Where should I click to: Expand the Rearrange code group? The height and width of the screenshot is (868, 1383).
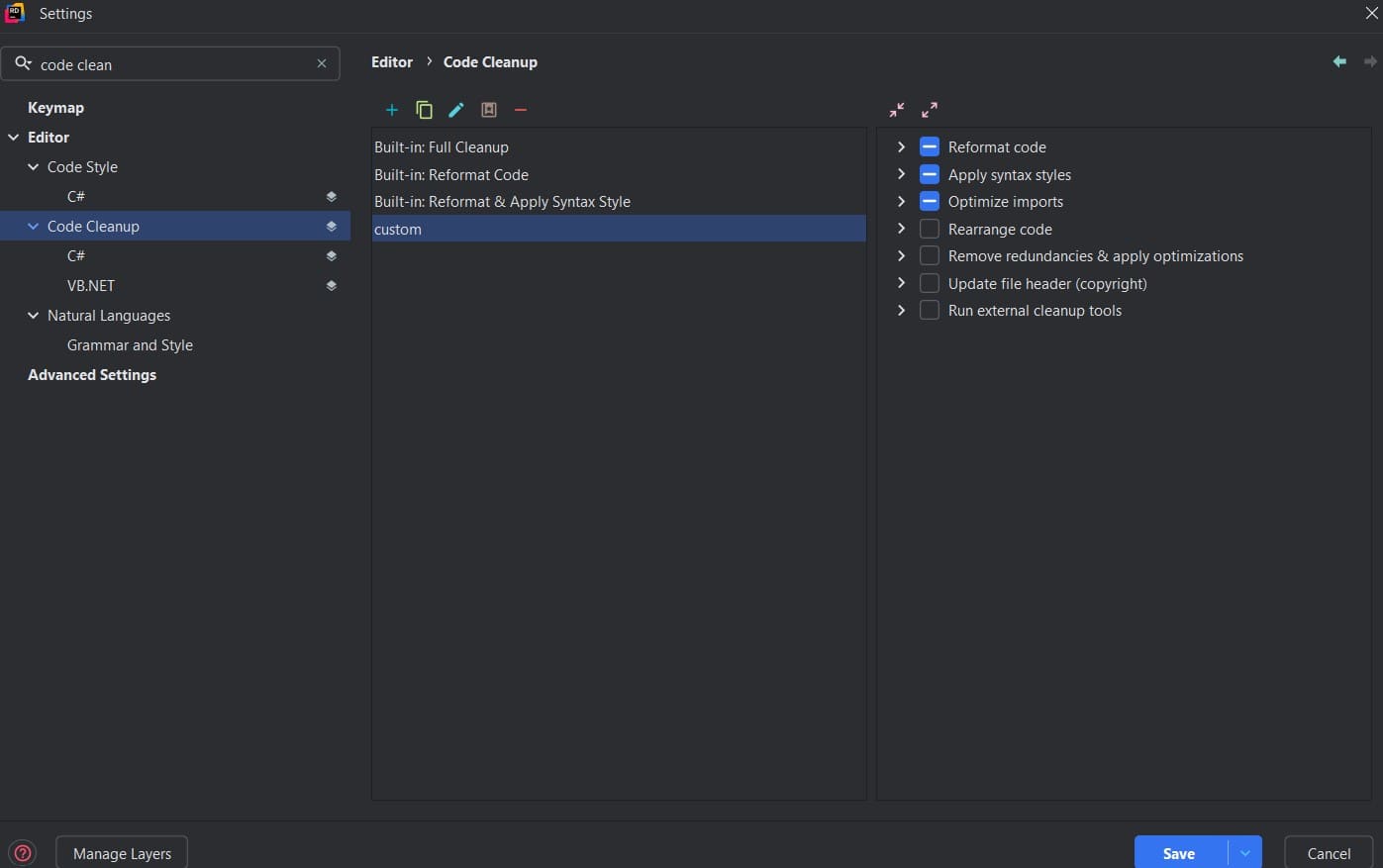[x=901, y=229]
